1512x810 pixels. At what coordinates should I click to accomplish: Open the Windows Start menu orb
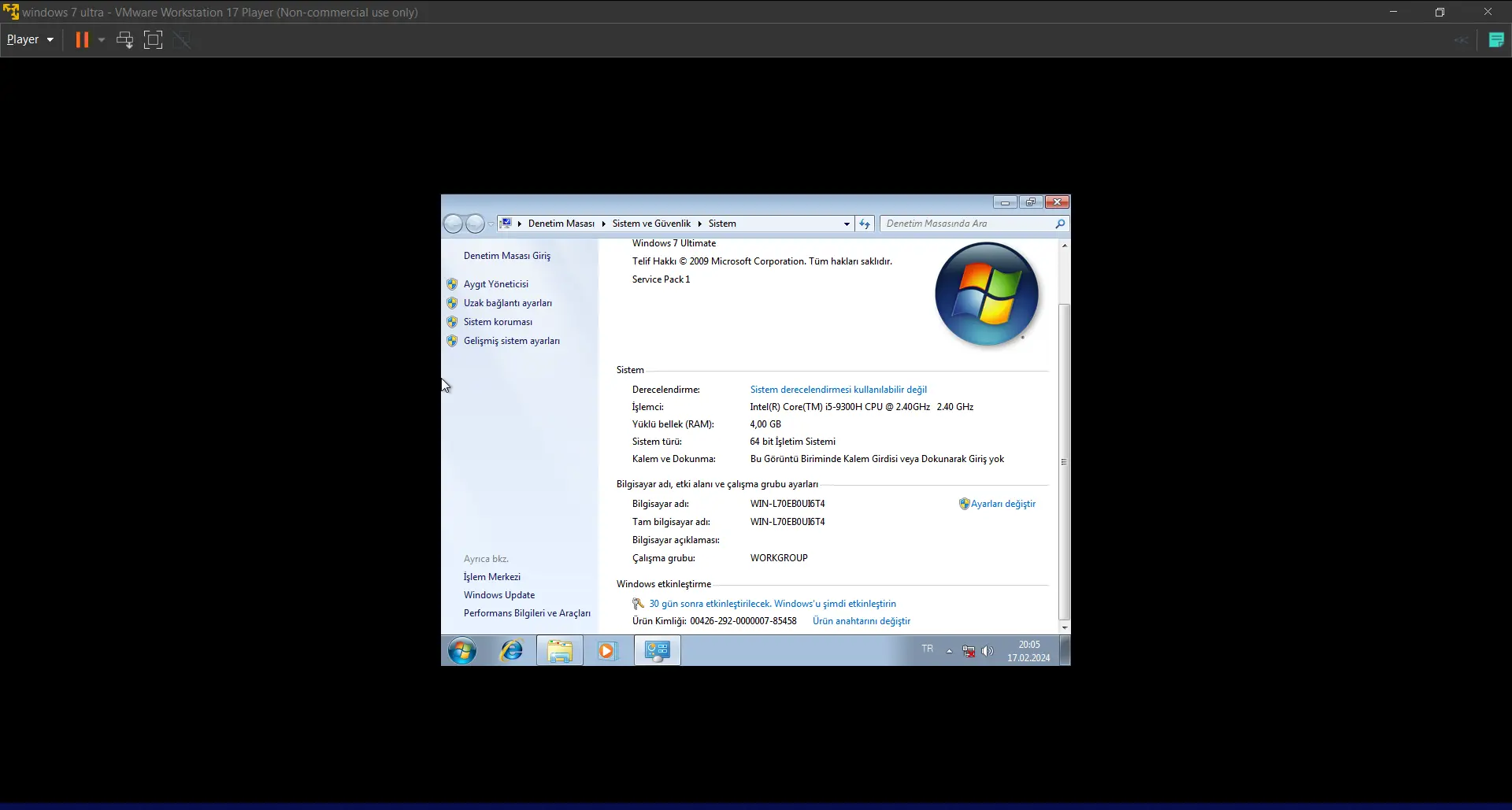coord(462,651)
